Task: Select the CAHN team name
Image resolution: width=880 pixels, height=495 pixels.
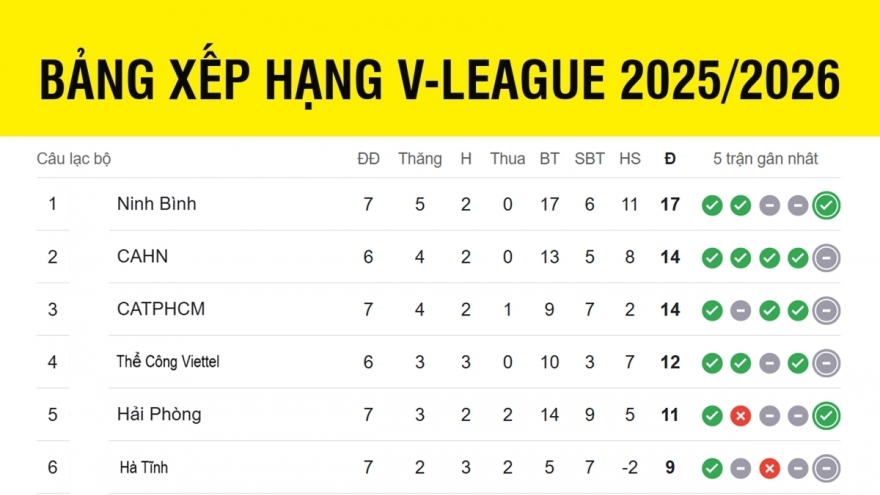Action: click(143, 257)
